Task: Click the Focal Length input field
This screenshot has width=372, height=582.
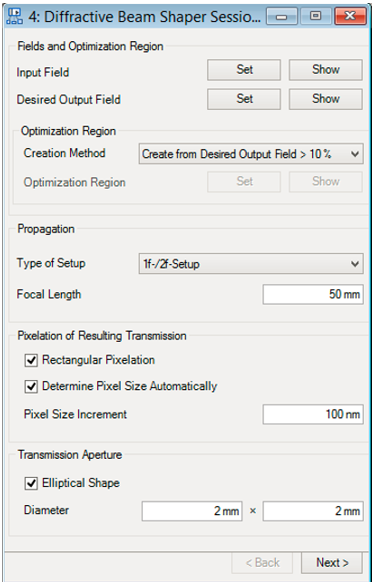Action: [x=313, y=294]
